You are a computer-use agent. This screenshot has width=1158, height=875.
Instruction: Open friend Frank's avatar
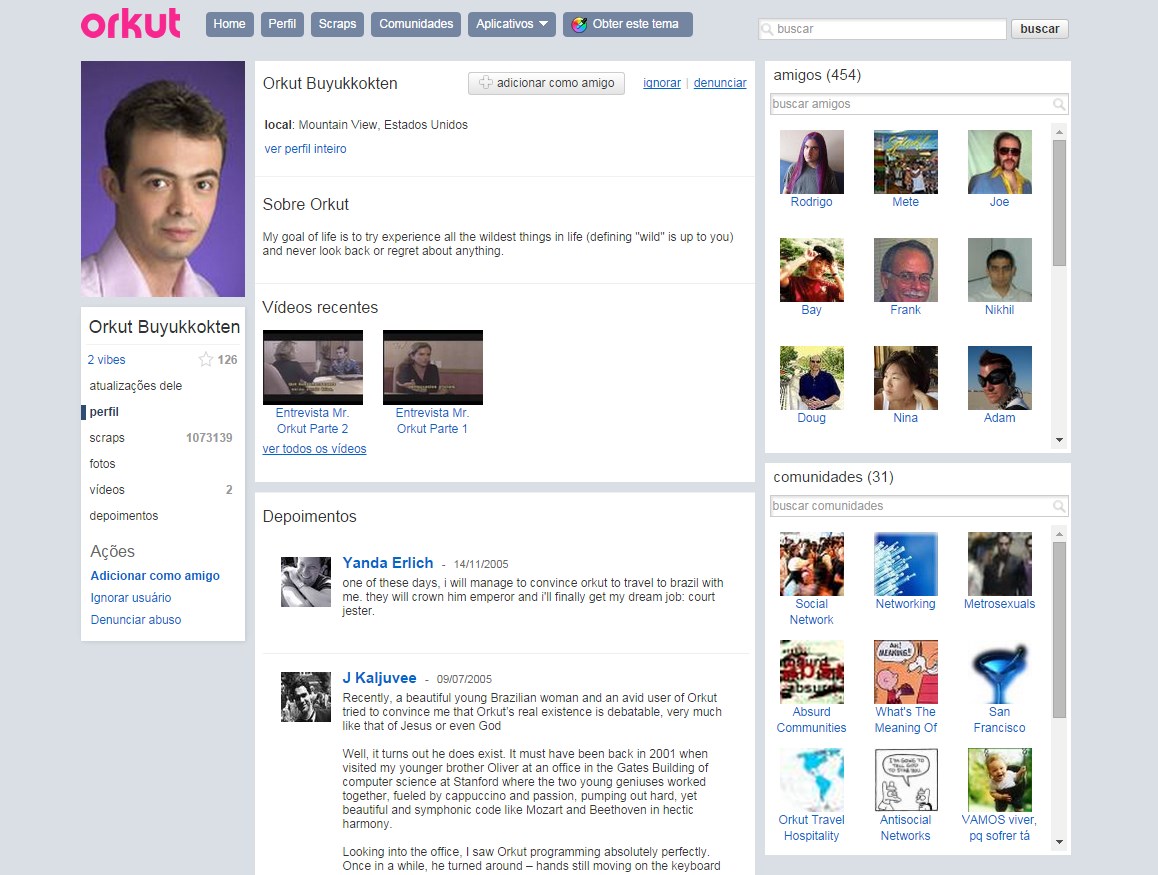tap(905, 270)
